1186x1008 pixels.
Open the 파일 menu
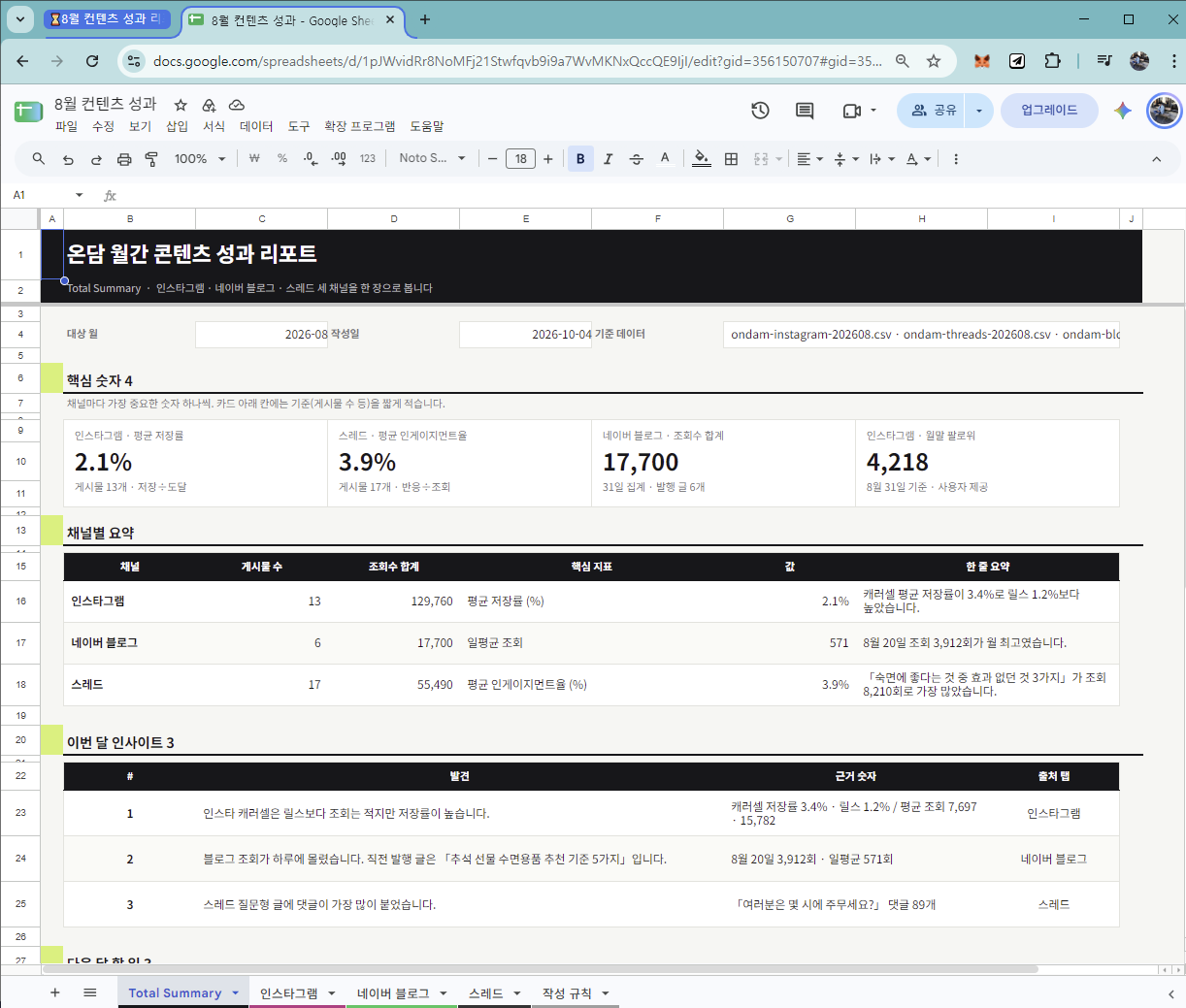coord(67,126)
